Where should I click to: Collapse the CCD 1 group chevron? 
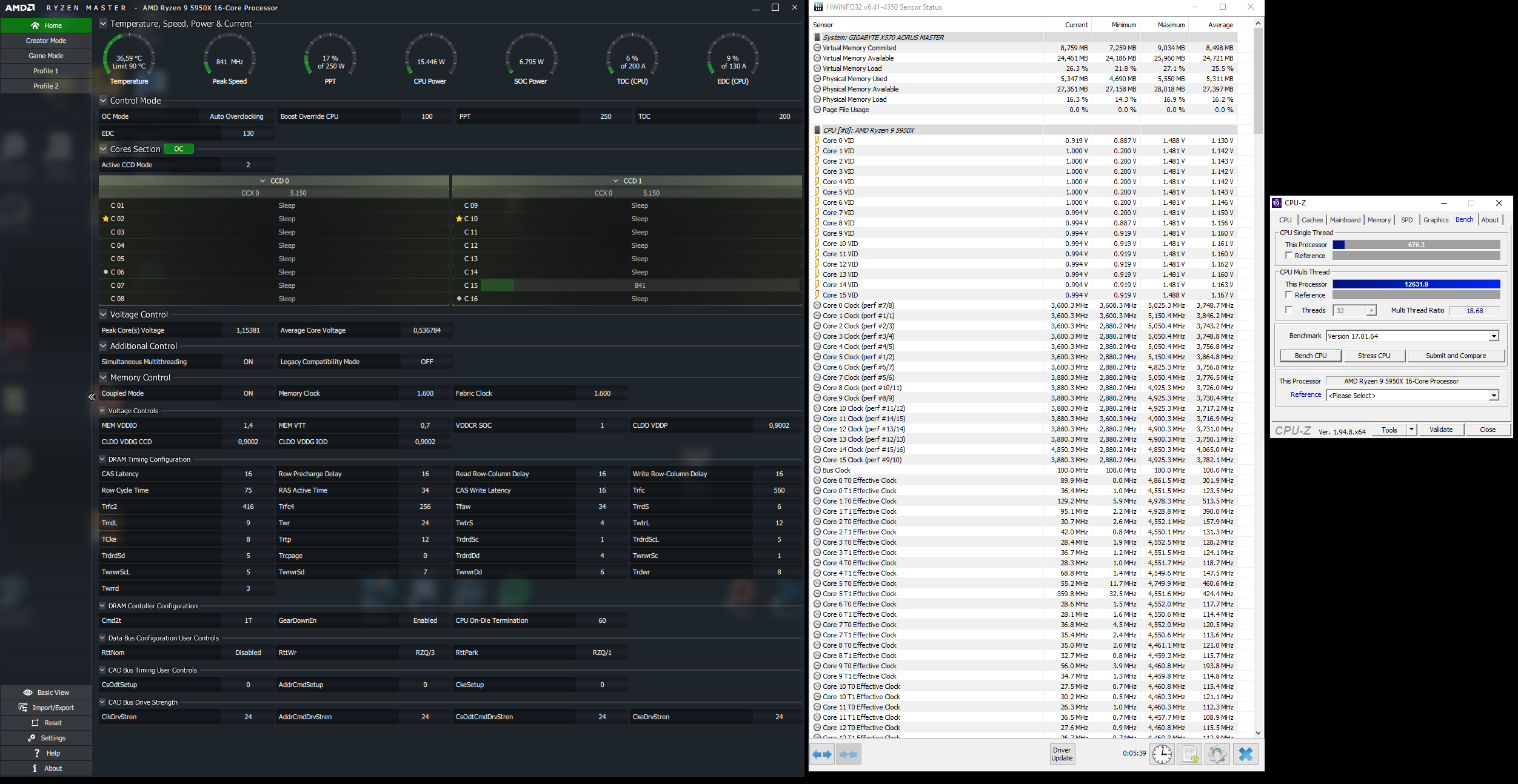[616, 181]
